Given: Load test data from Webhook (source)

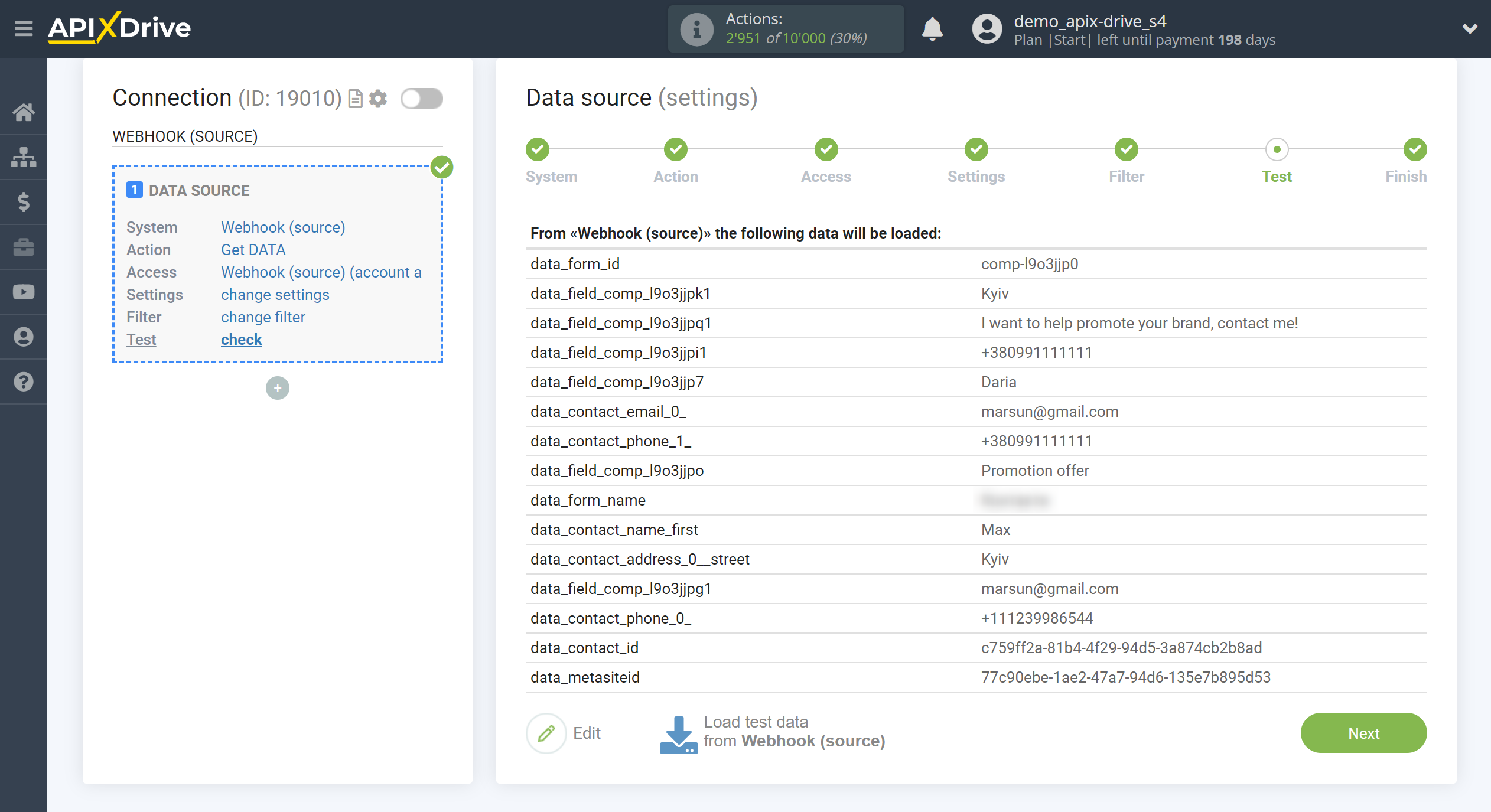Looking at the screenshot, I should (x=795, y=731).
